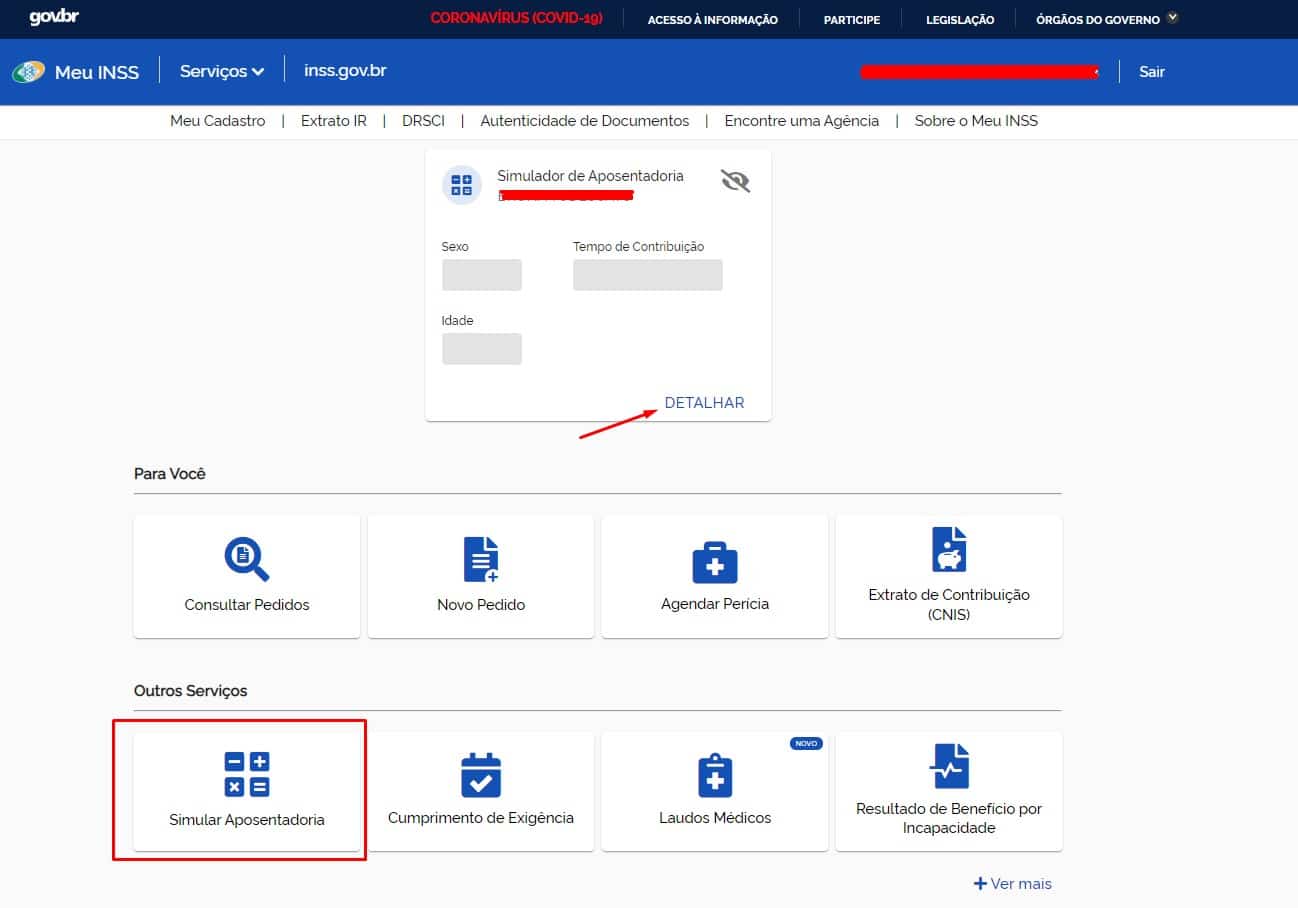1298x908 pixels.
Task: Click the Consultar Pedidos magnifier icon
Action: click(x=247, y=559)
